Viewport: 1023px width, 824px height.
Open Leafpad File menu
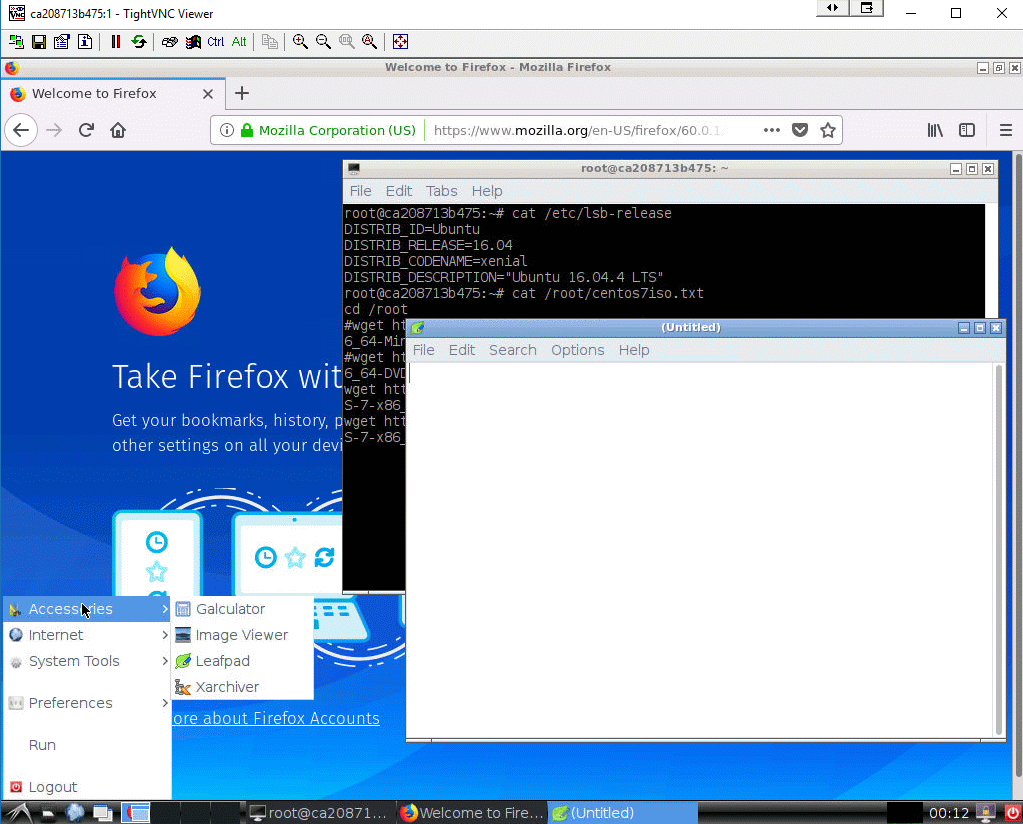pos(423,350)
